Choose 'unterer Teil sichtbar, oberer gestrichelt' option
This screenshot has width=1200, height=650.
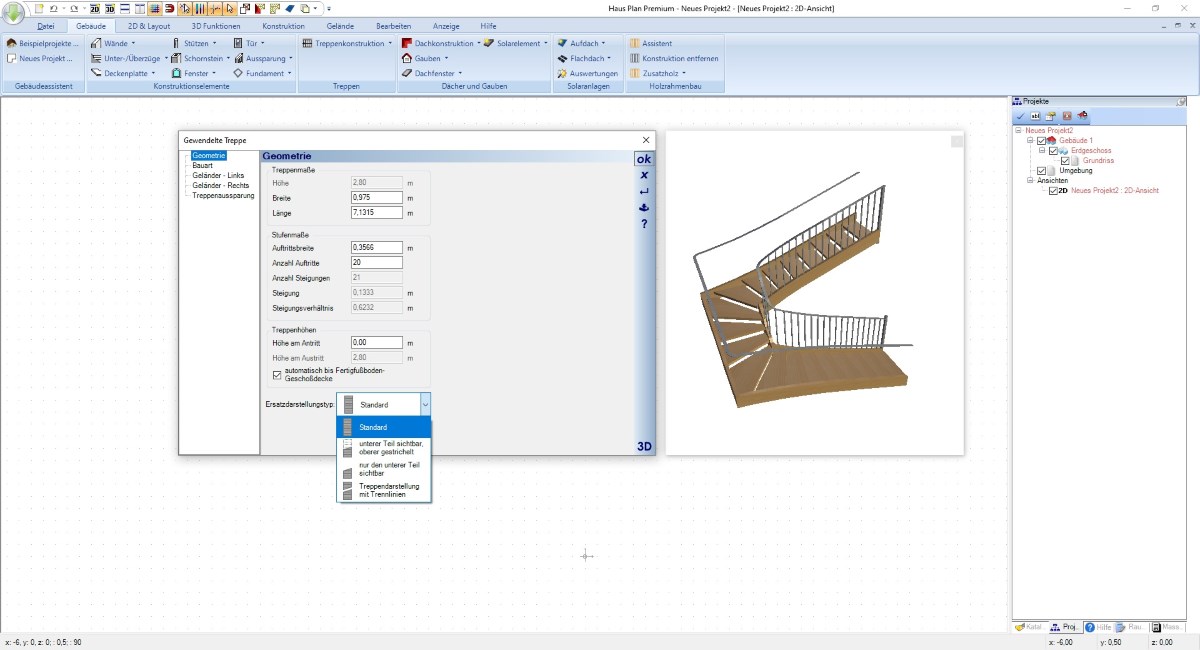click(x=384, y=448)
